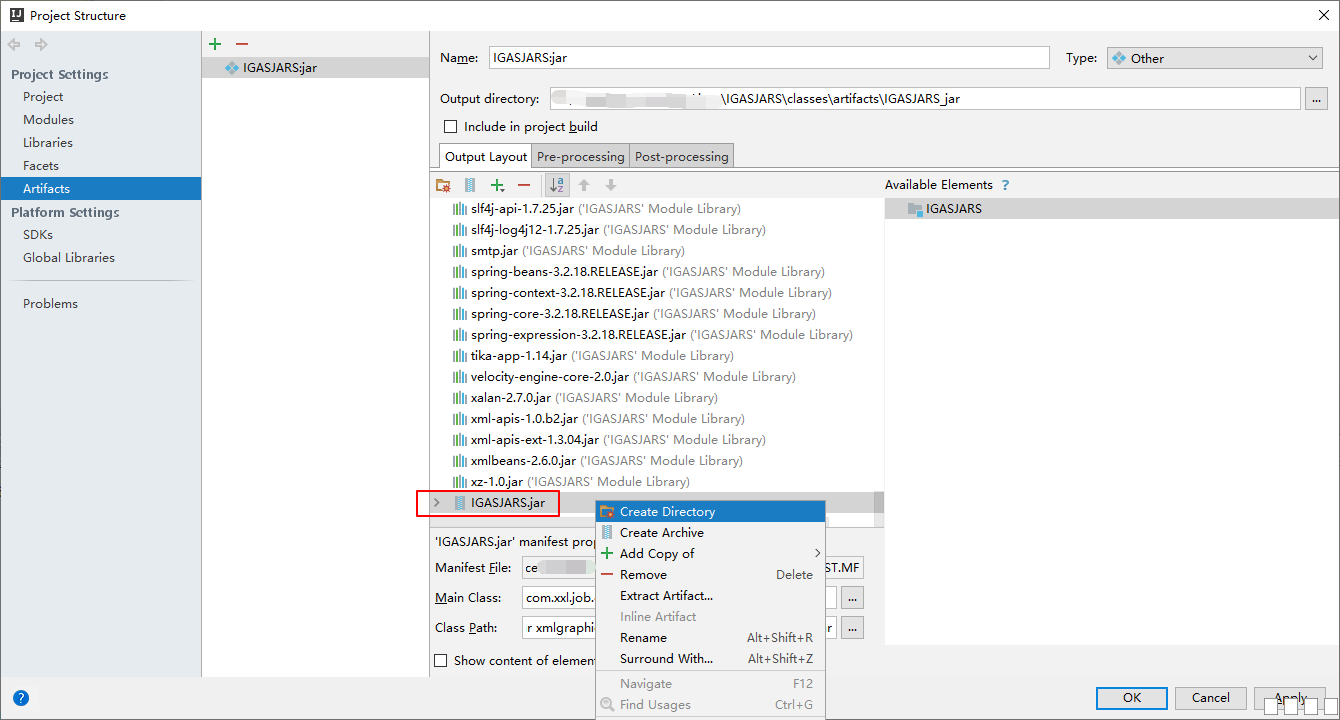
Task: Click the green add artifact plus icon
Action: point(215,44)
